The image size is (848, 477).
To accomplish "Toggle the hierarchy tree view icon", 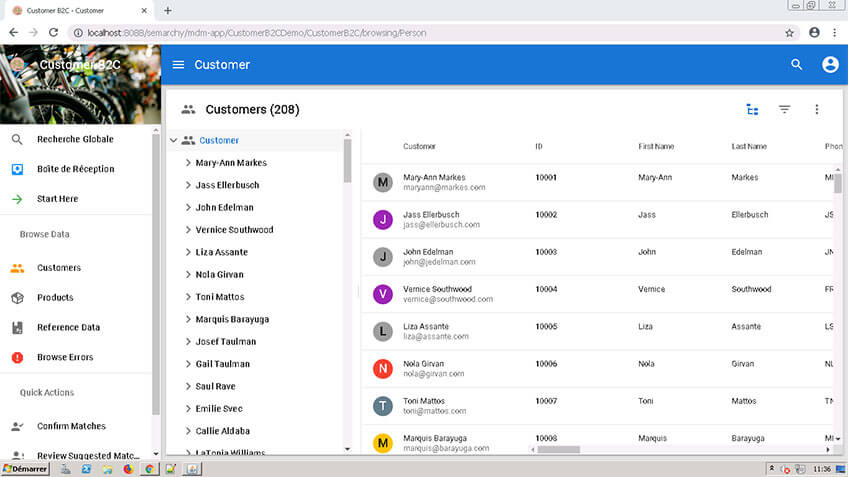I will (x=752, y=110).
